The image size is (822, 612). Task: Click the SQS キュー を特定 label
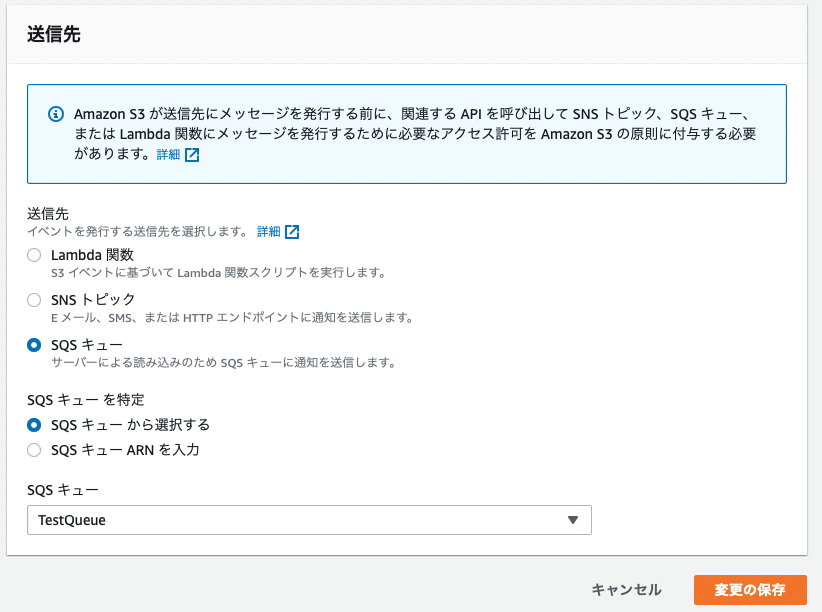coord(85,400)
